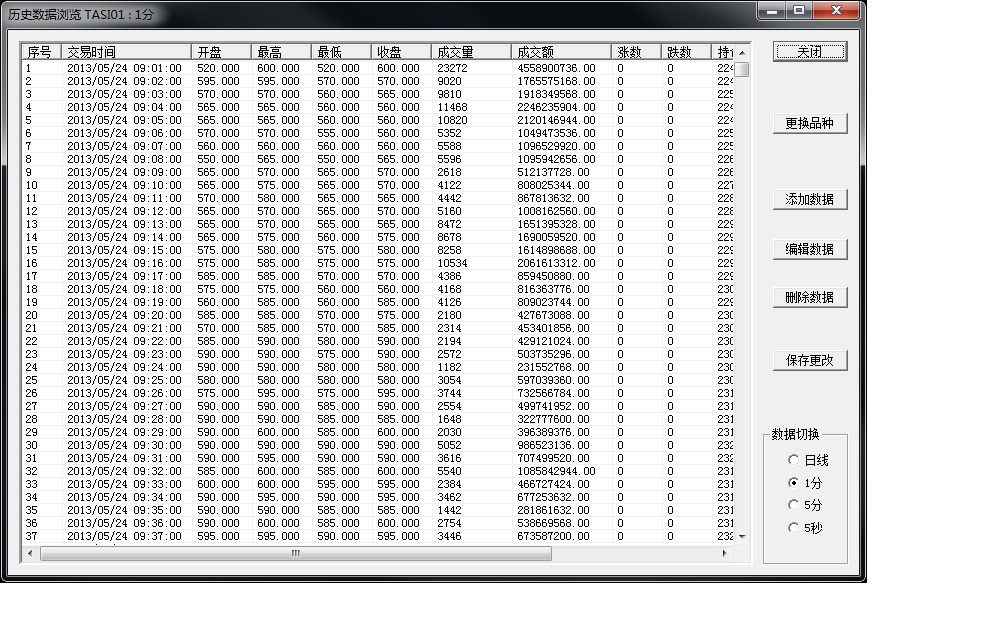Screen dimensions: 1008x630
Task: Click the 成交量 column header
Action: click(x=471, y=52)
